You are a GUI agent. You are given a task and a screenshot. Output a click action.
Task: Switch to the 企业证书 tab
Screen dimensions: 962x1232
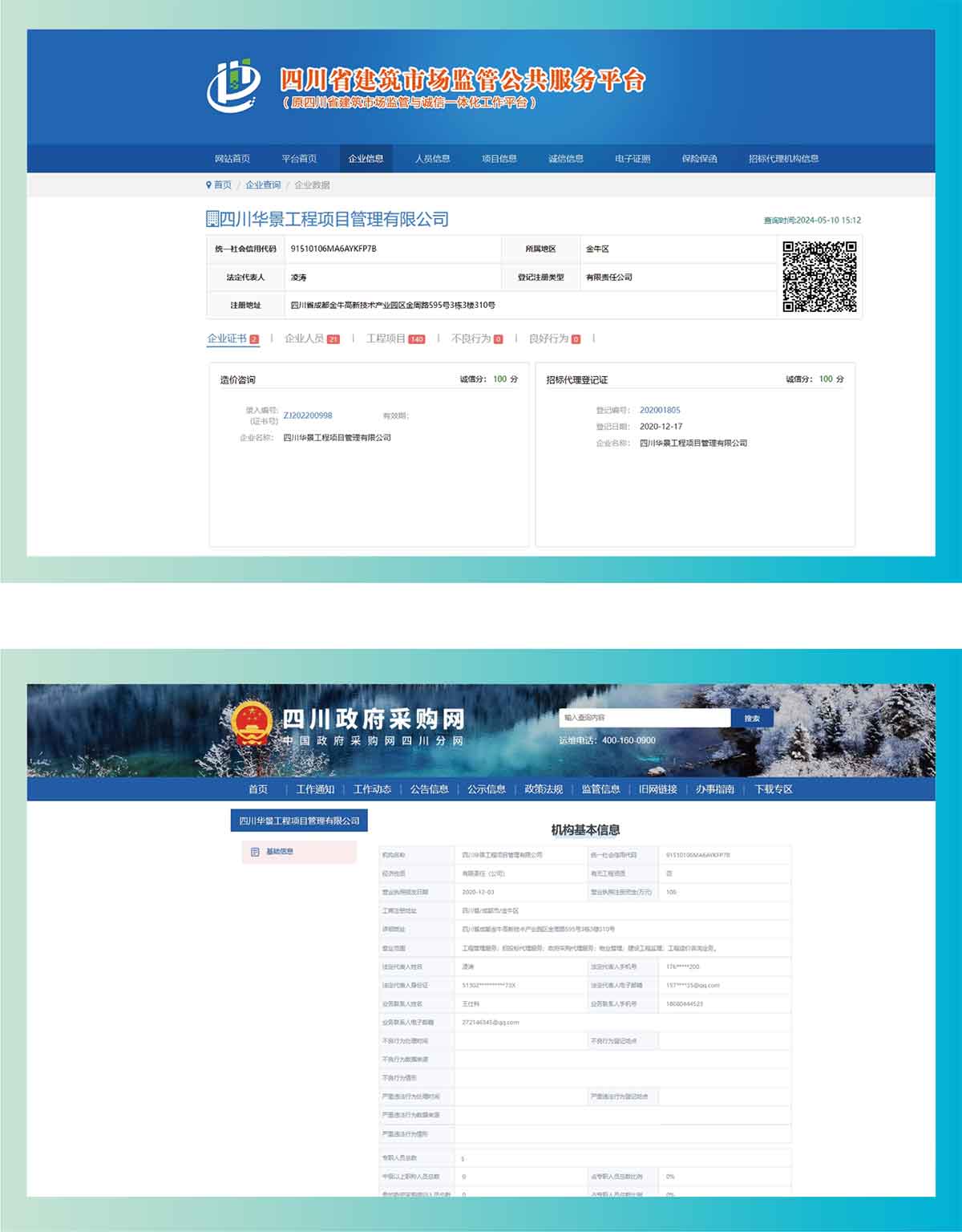coord(233,338)
